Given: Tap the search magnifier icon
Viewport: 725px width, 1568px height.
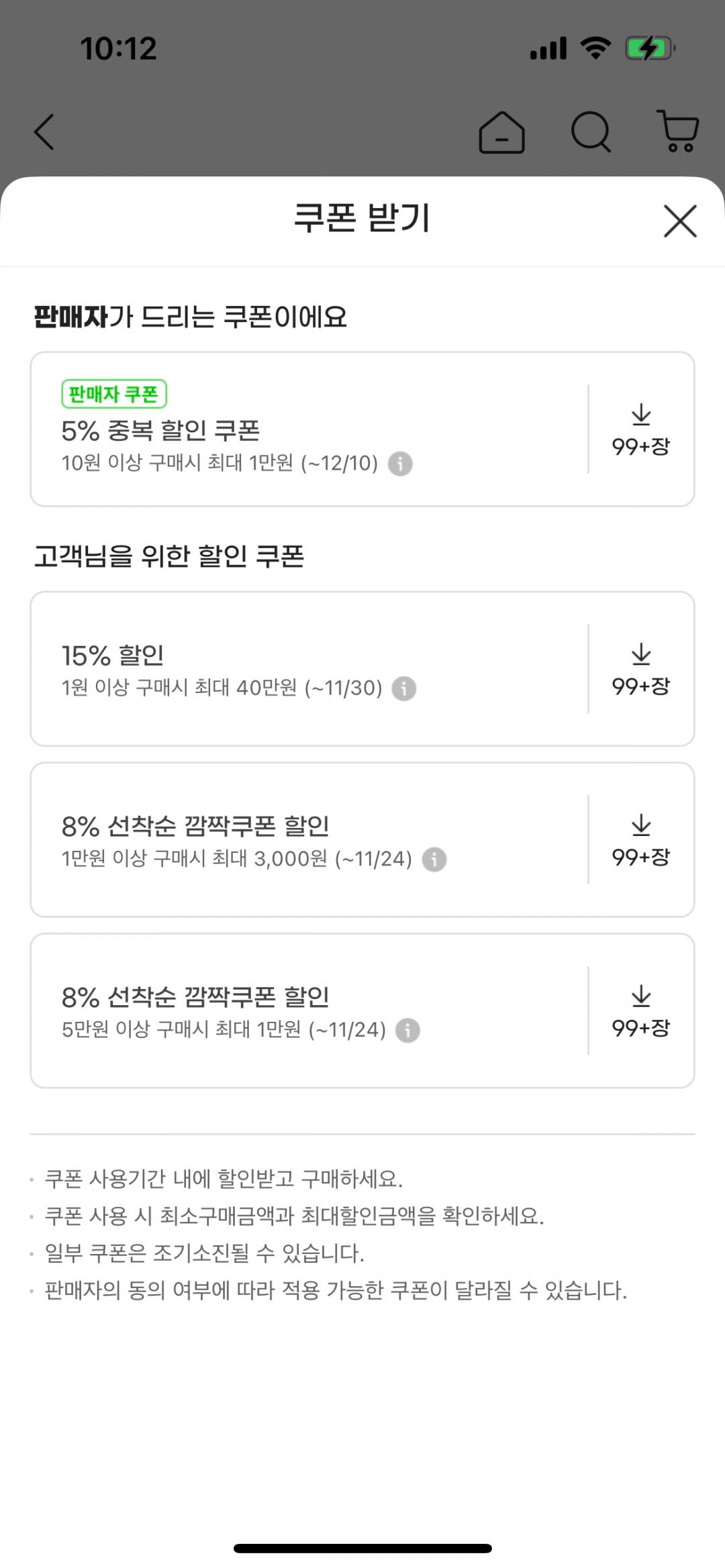Looking at the screenshot, I should [x=591, y=132].
